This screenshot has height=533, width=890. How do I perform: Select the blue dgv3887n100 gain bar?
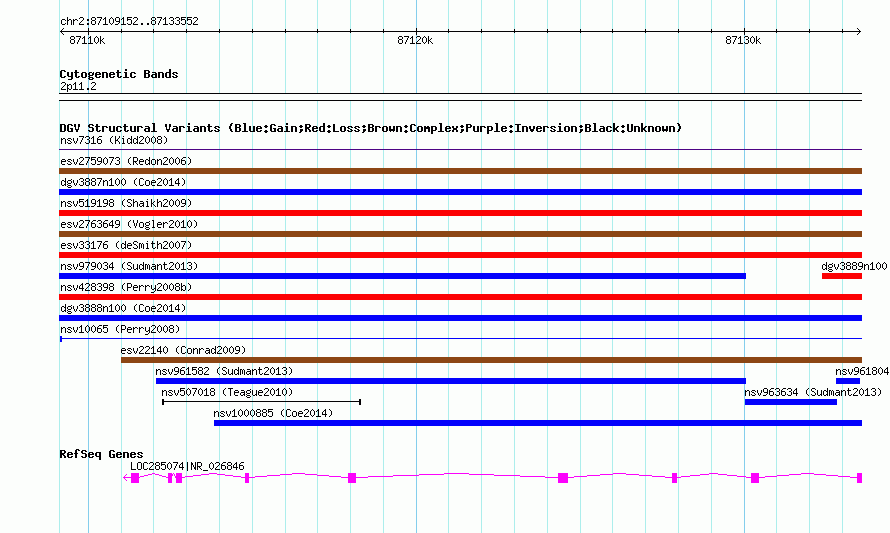coord(460,192)
